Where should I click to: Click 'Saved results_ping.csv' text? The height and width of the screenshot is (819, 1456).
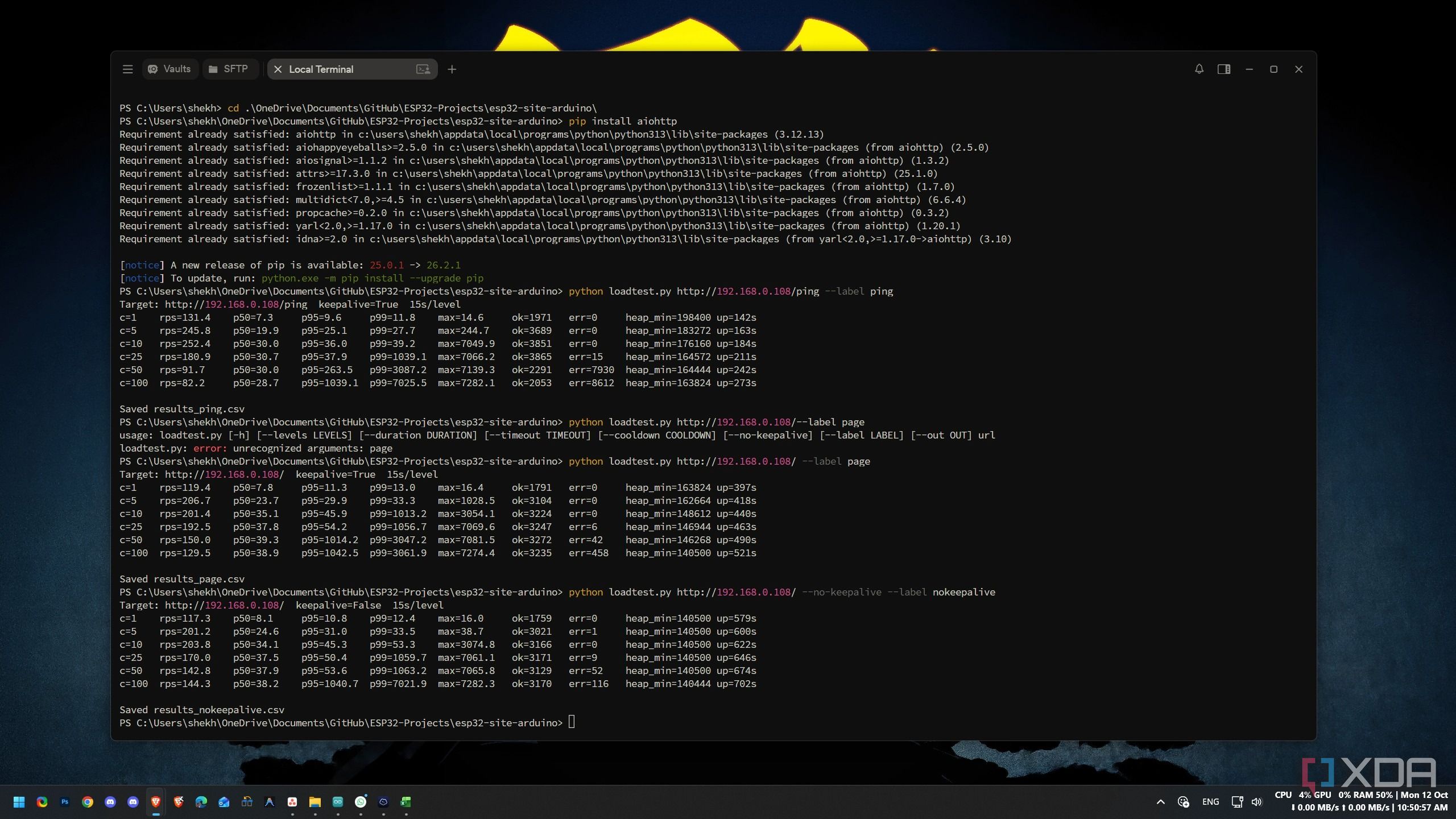182,409
